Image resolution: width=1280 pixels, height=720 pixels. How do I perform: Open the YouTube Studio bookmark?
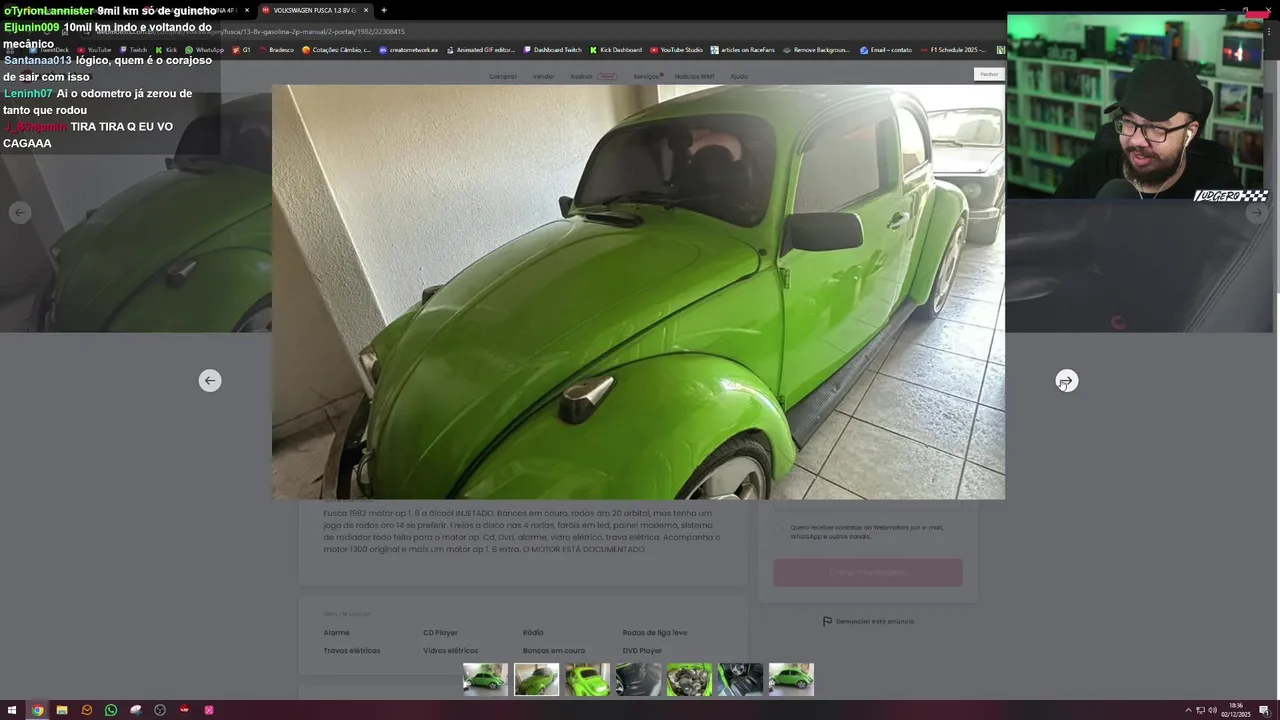tap(676, 50)
